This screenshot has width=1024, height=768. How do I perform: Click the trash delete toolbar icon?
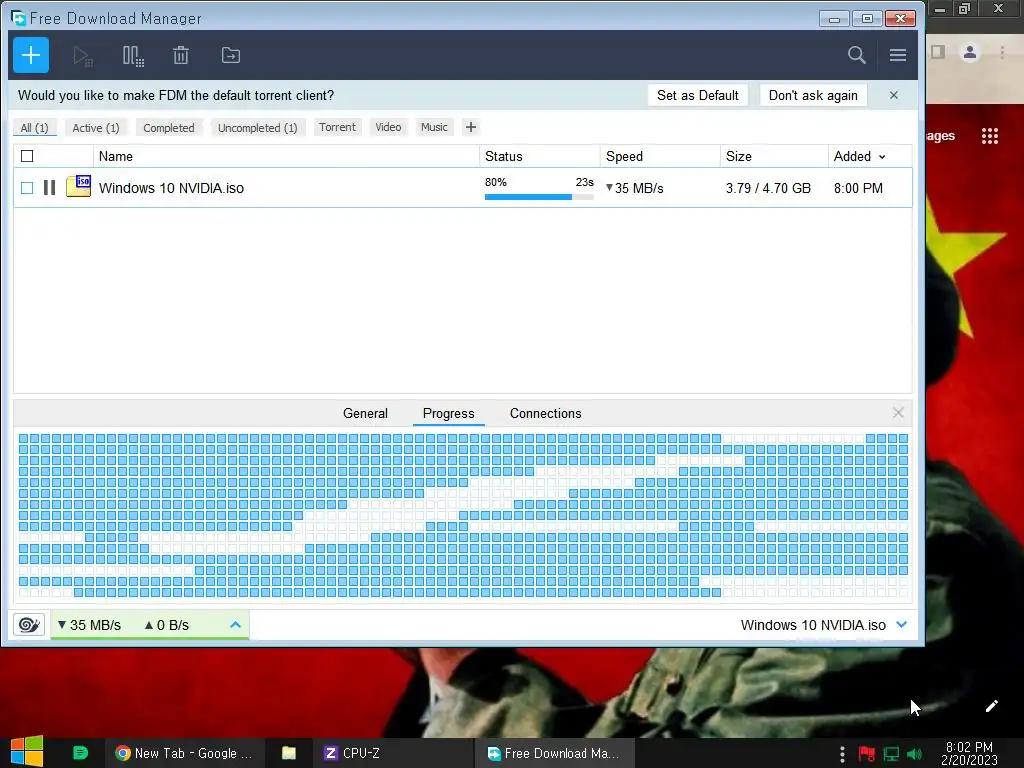tap(181, 56)
